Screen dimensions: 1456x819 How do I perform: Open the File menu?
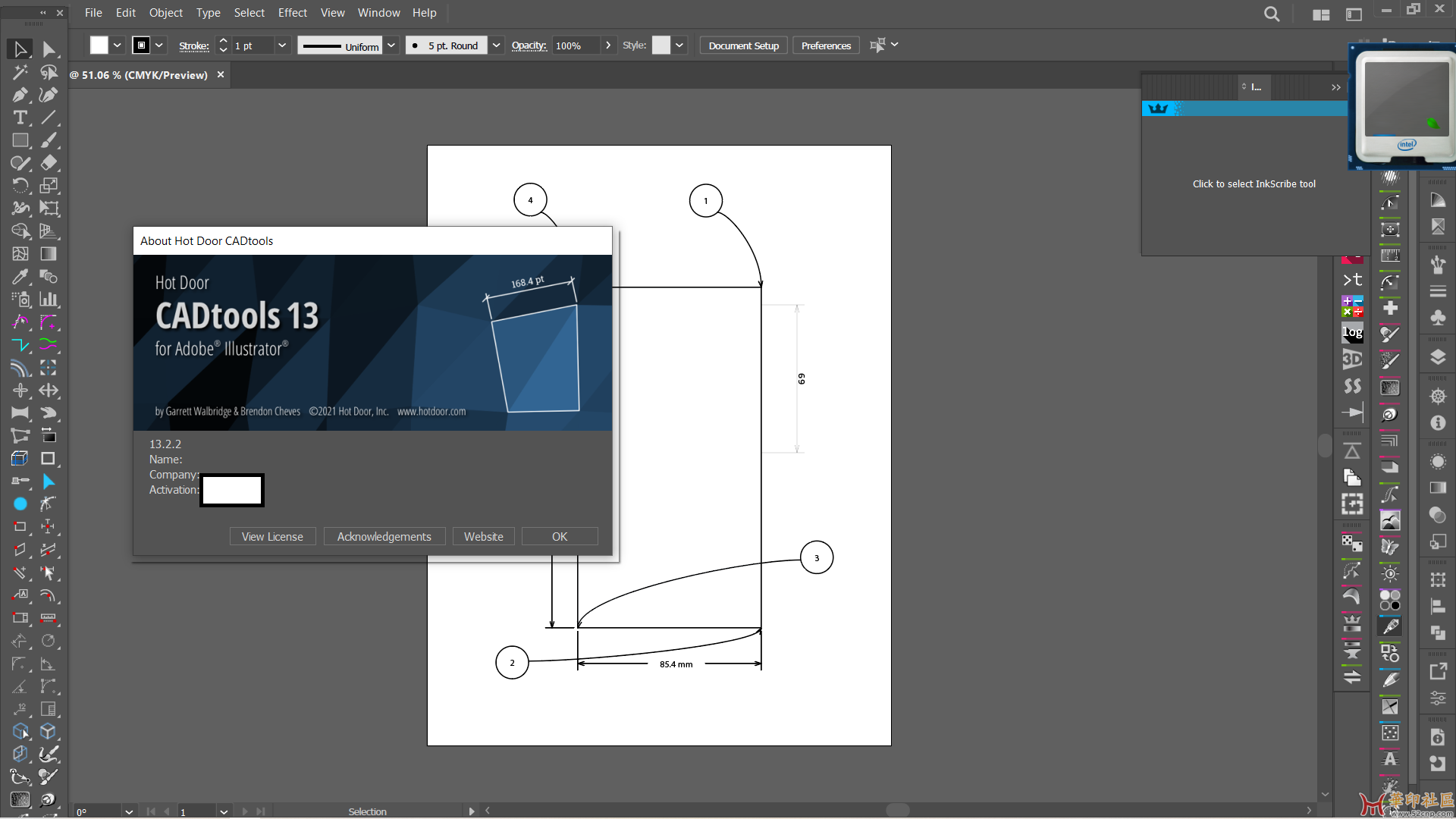point(93,13)
